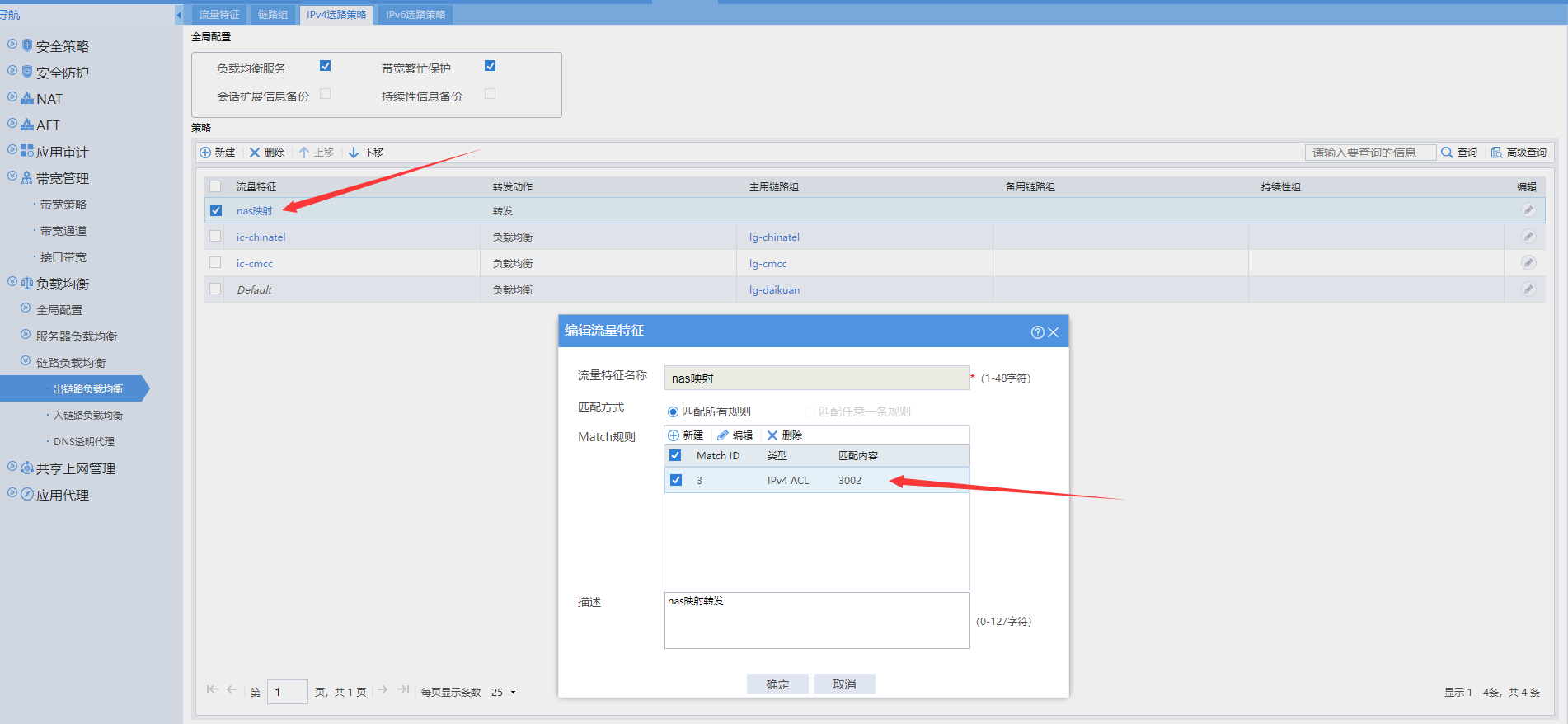This screenshot has height=724, width=1568.
Task: Click the new policy plus icon in toolbar
Action: [x=205, y=153]
